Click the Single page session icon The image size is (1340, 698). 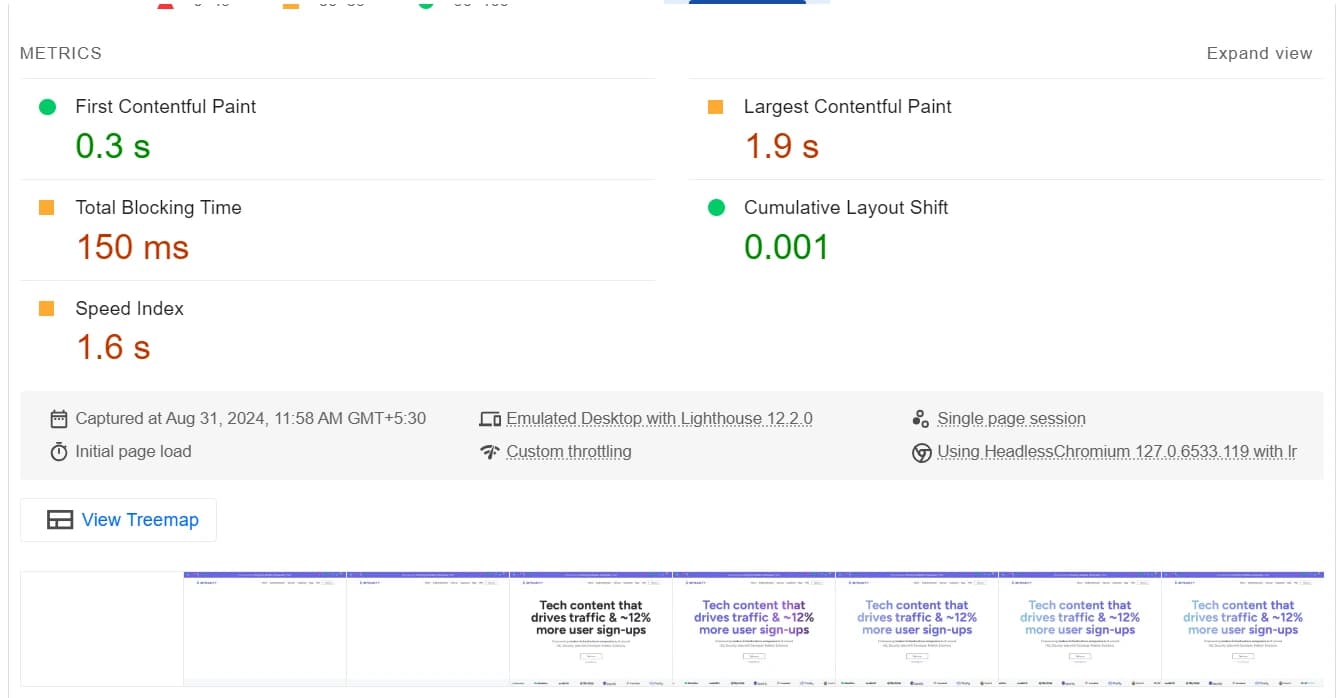click(921, 419)
